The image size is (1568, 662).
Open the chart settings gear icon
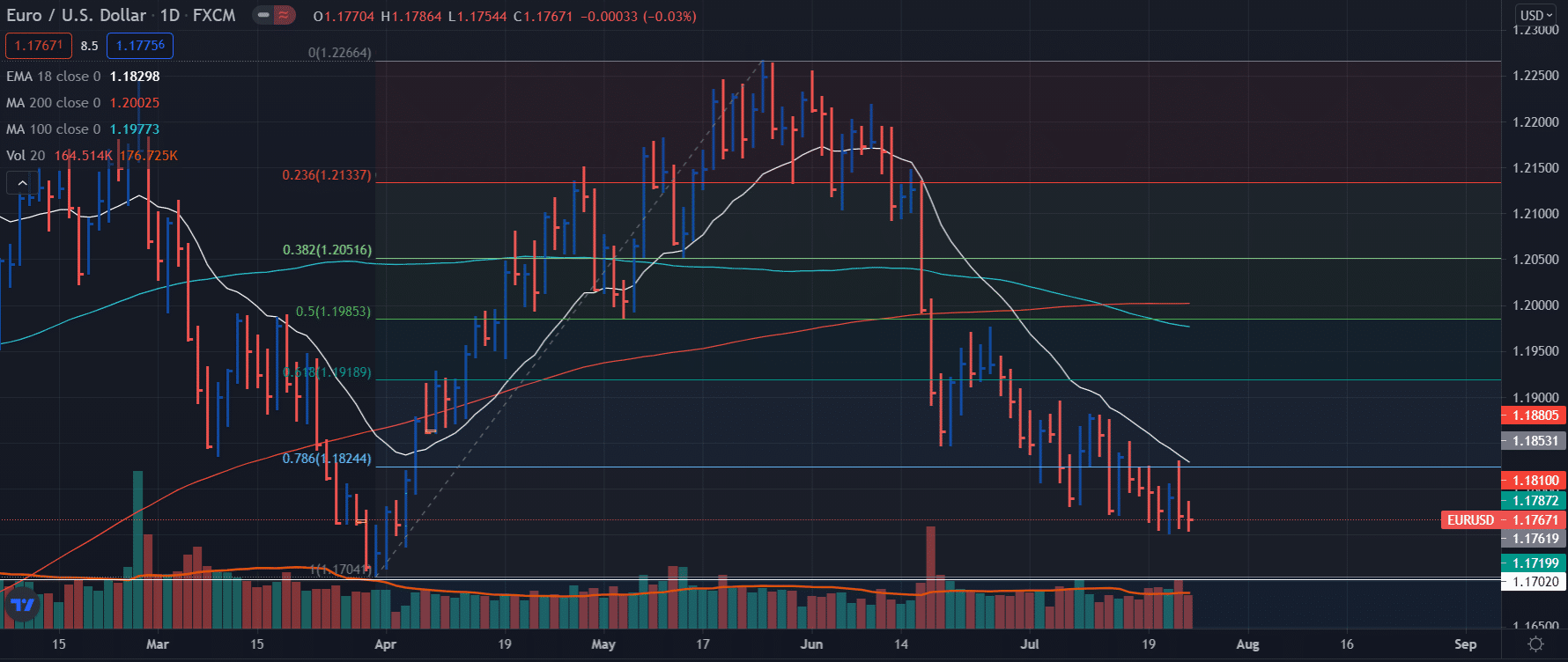tap(1535, 644)
